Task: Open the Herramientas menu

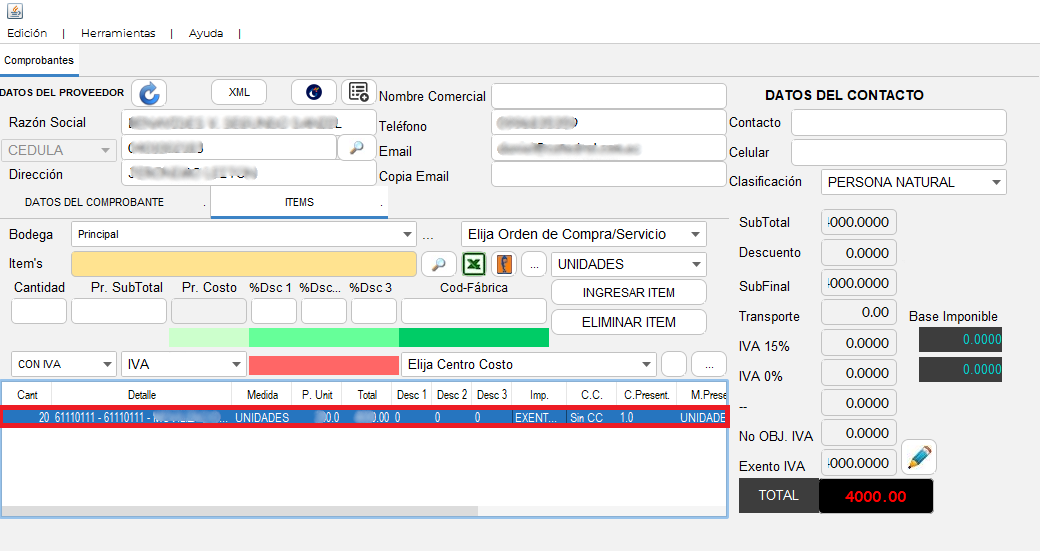Action: tap(118, 33)
